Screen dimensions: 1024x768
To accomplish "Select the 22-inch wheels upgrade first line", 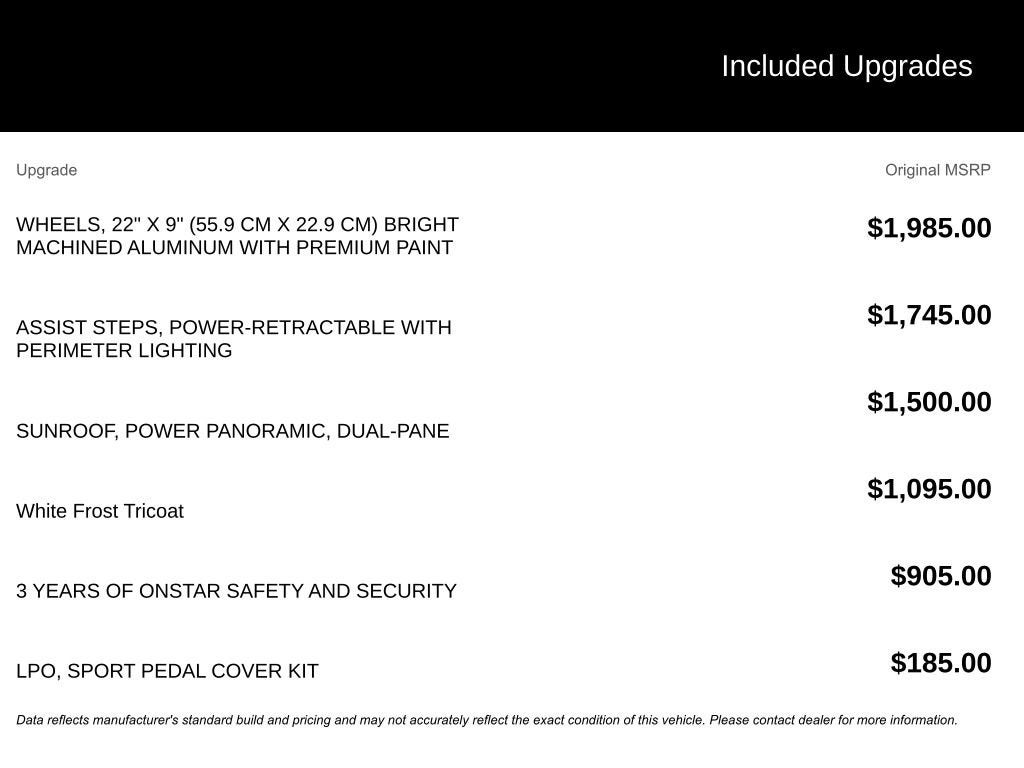I will [x=237, y=225].
